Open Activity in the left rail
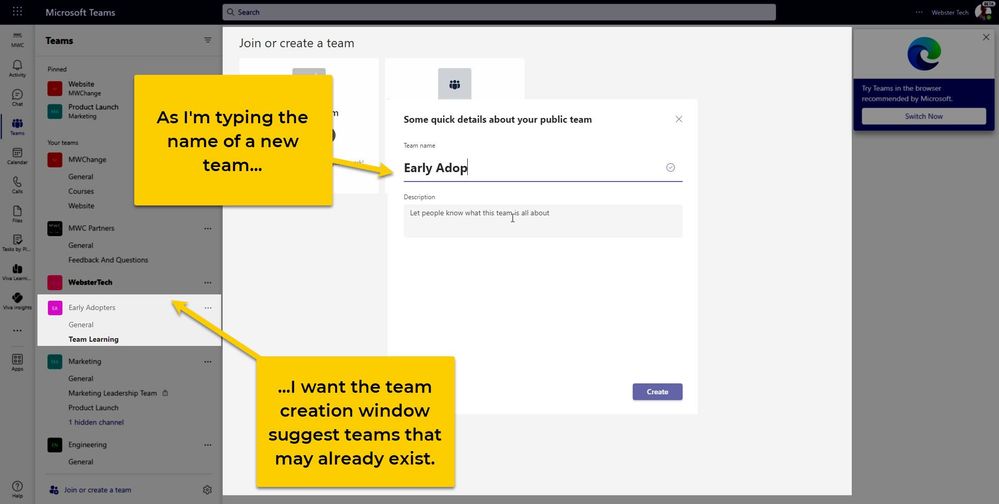 17,68
